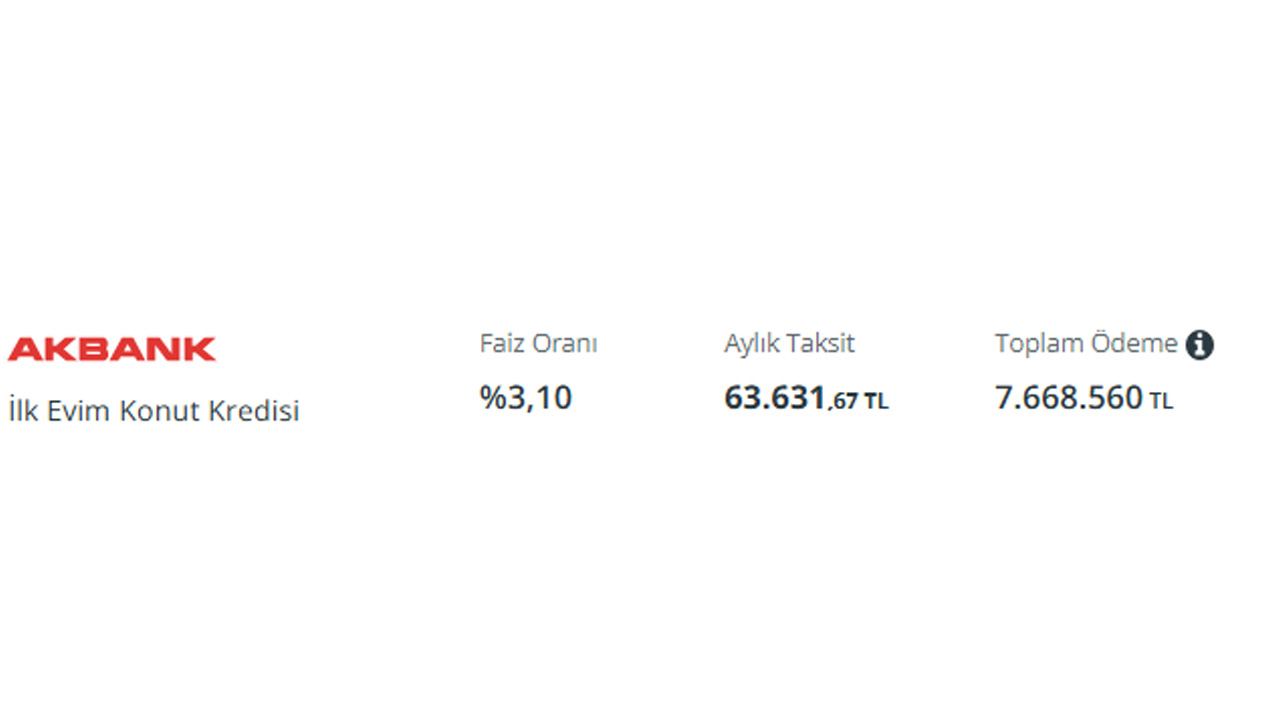This screenshot has width=1280, height=720.
Task: Click the word Taksit in the header
Action: [821, 343]
